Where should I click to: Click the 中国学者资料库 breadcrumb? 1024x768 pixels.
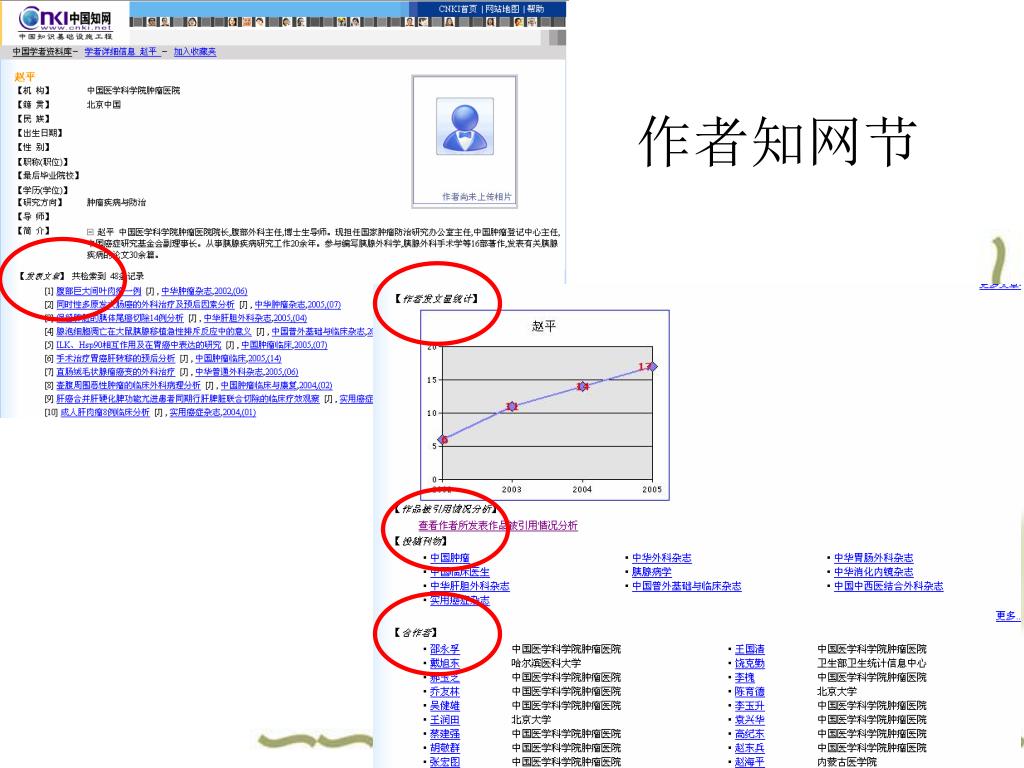(42, 52)
